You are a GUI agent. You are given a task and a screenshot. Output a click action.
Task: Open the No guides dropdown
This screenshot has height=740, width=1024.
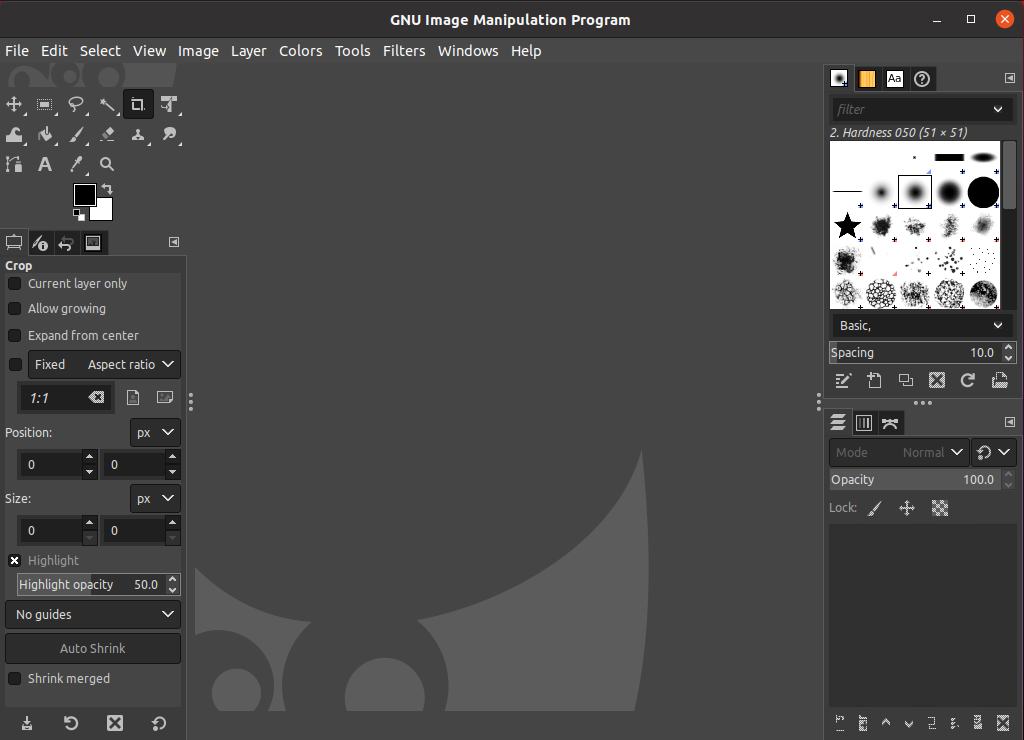pyautogui.click(x=93, y=614)
